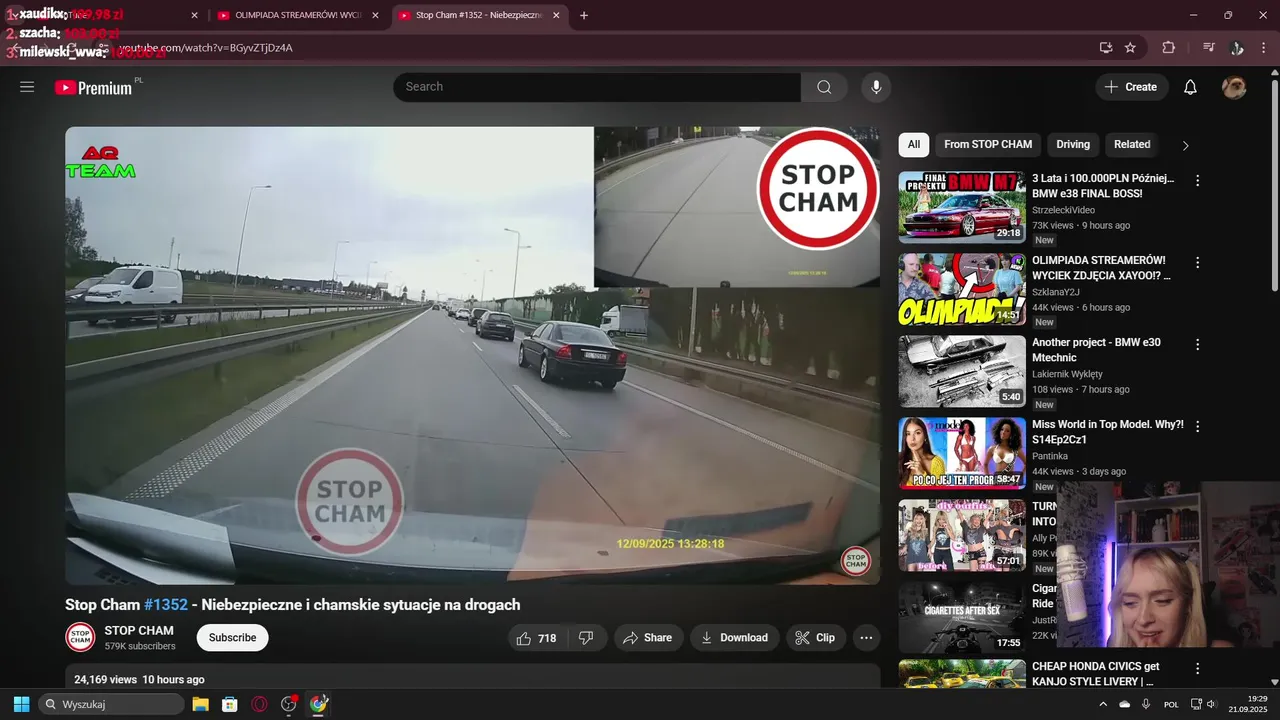Open options for OLIMPIADA STREAMERÓW video
This screenshot has width=1280, height=720.
[1197, 263]
